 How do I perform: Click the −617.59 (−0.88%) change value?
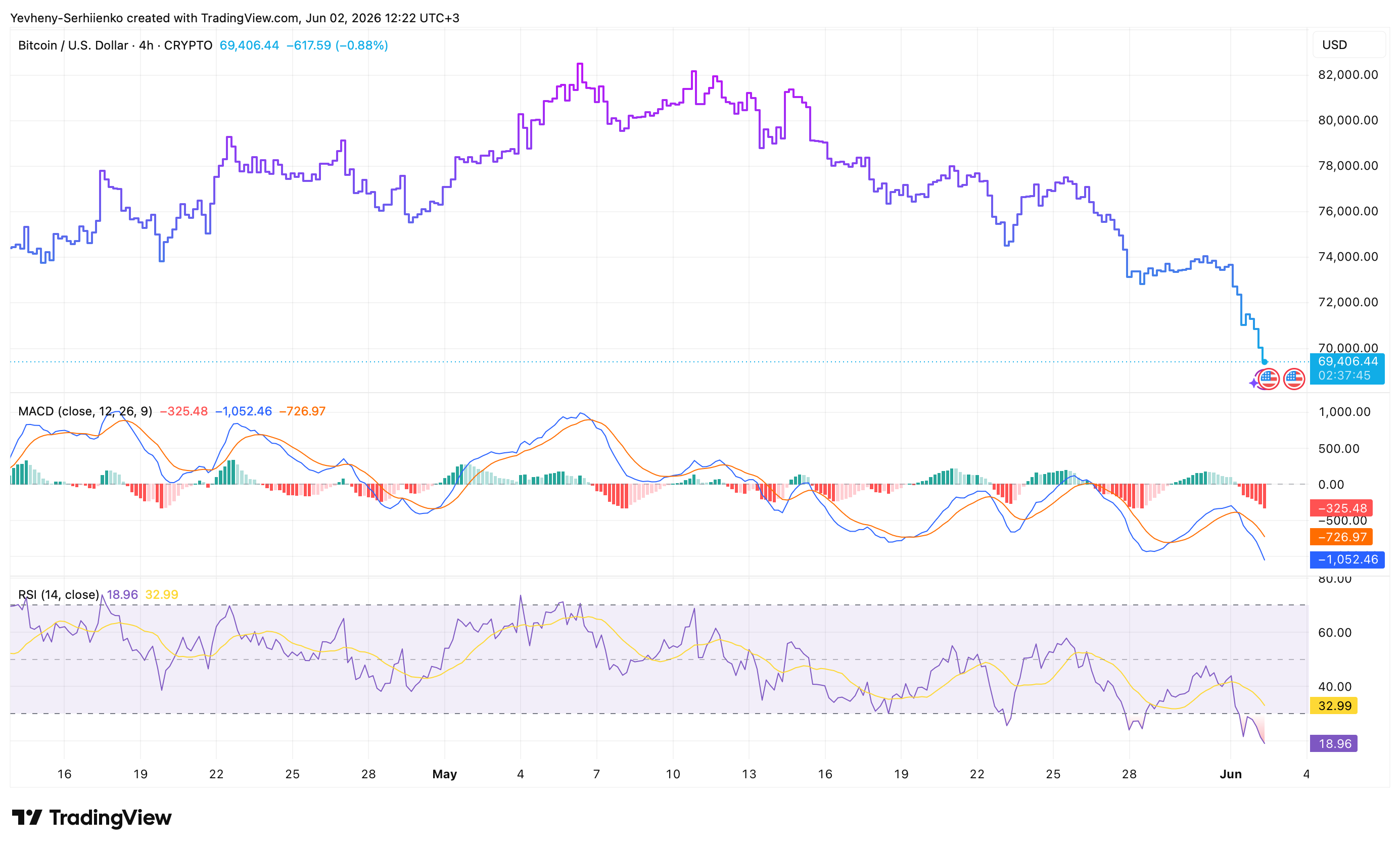point(338,45)
